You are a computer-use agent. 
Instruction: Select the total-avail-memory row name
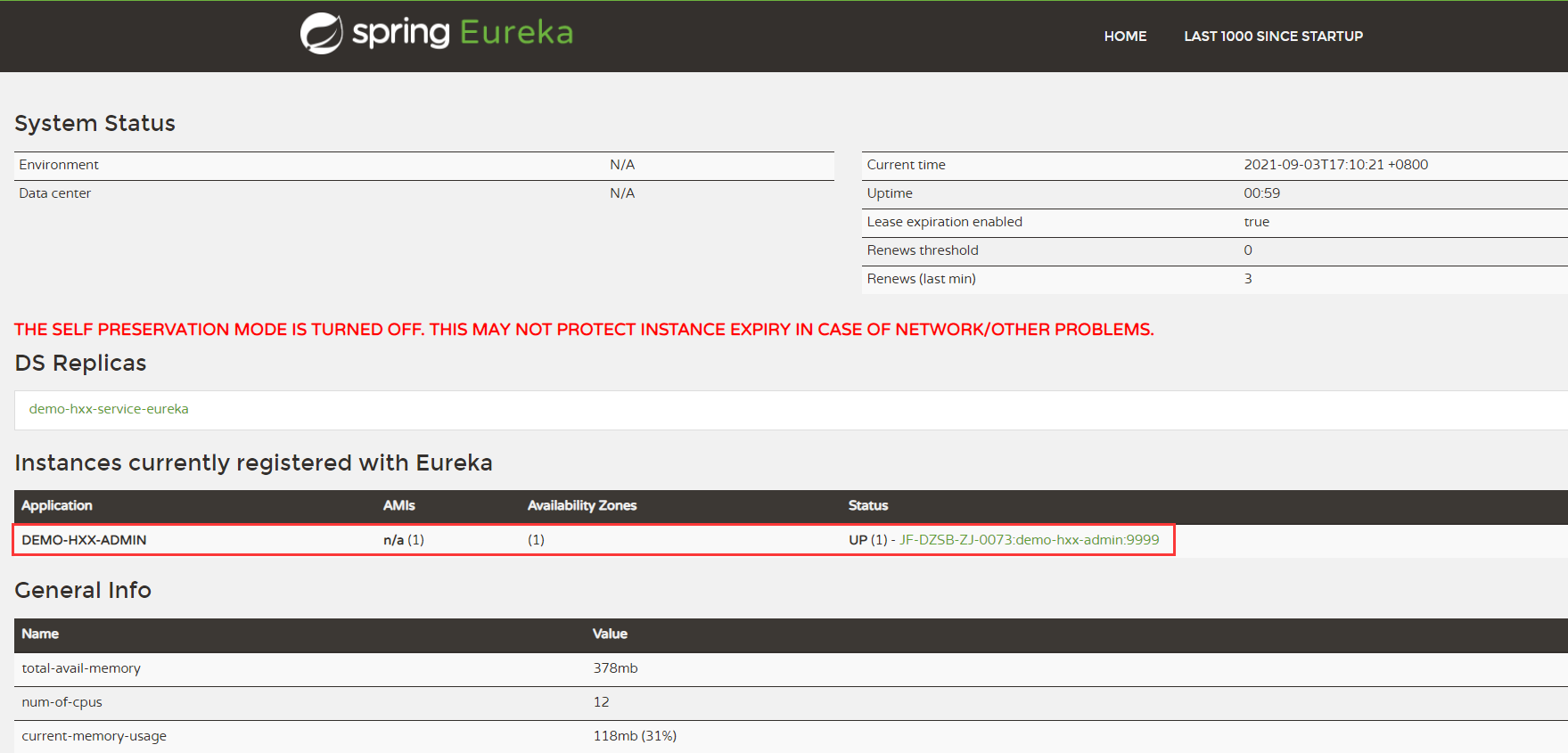pos(81,668)
